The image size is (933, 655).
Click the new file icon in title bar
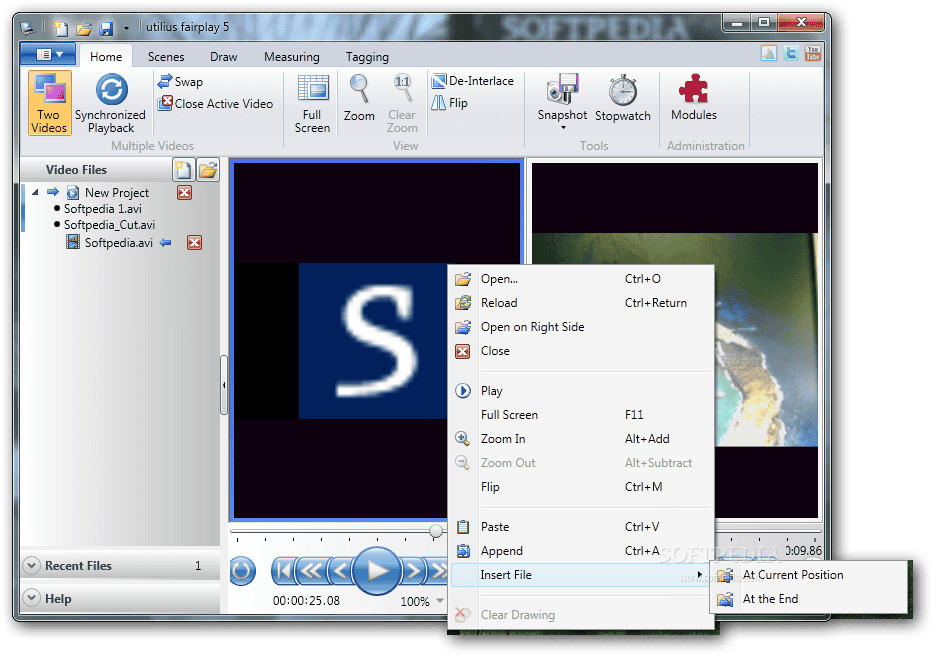pyautogui.click(x=60, y=28)
